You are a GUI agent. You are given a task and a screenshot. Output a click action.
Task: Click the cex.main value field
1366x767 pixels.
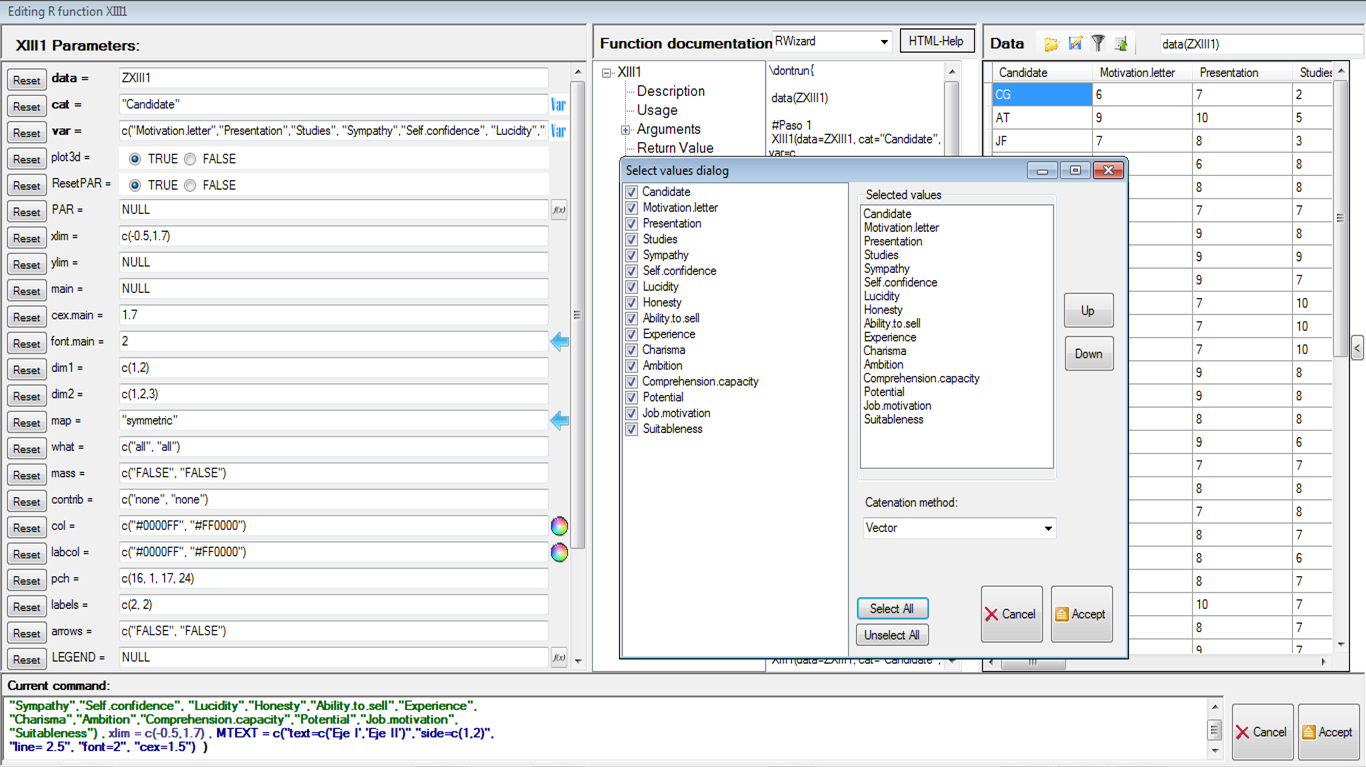coord(333,315)
